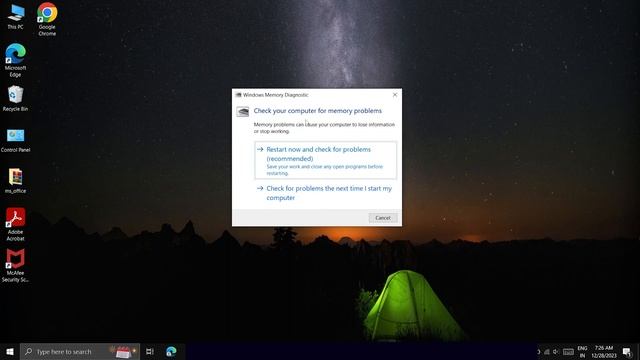Open Control Panel desktop icon
This screenshot has height=360, width=640.
[16, 141]
